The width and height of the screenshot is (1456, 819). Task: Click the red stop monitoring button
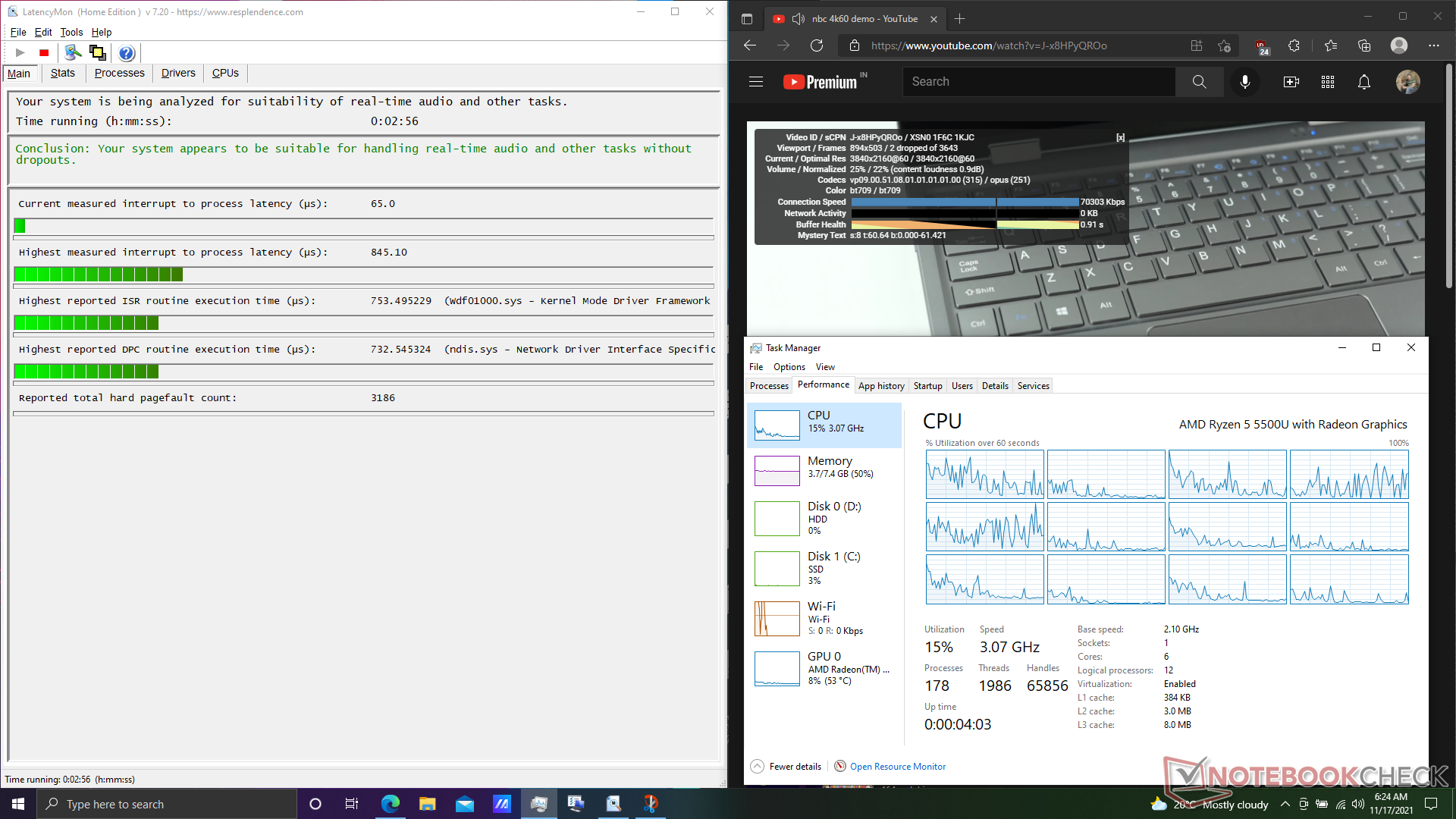[44, 52]
